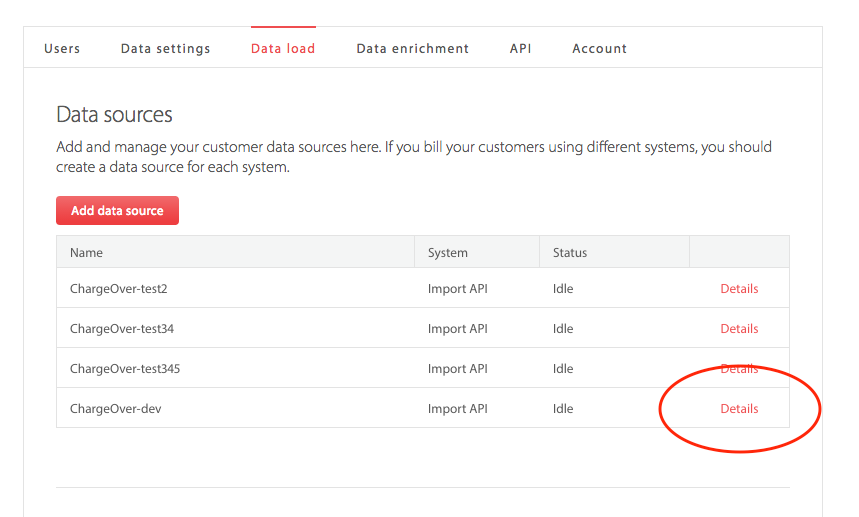
Task: Select the ChargeOver-test2 row name
Action: [x=118, y=289]
